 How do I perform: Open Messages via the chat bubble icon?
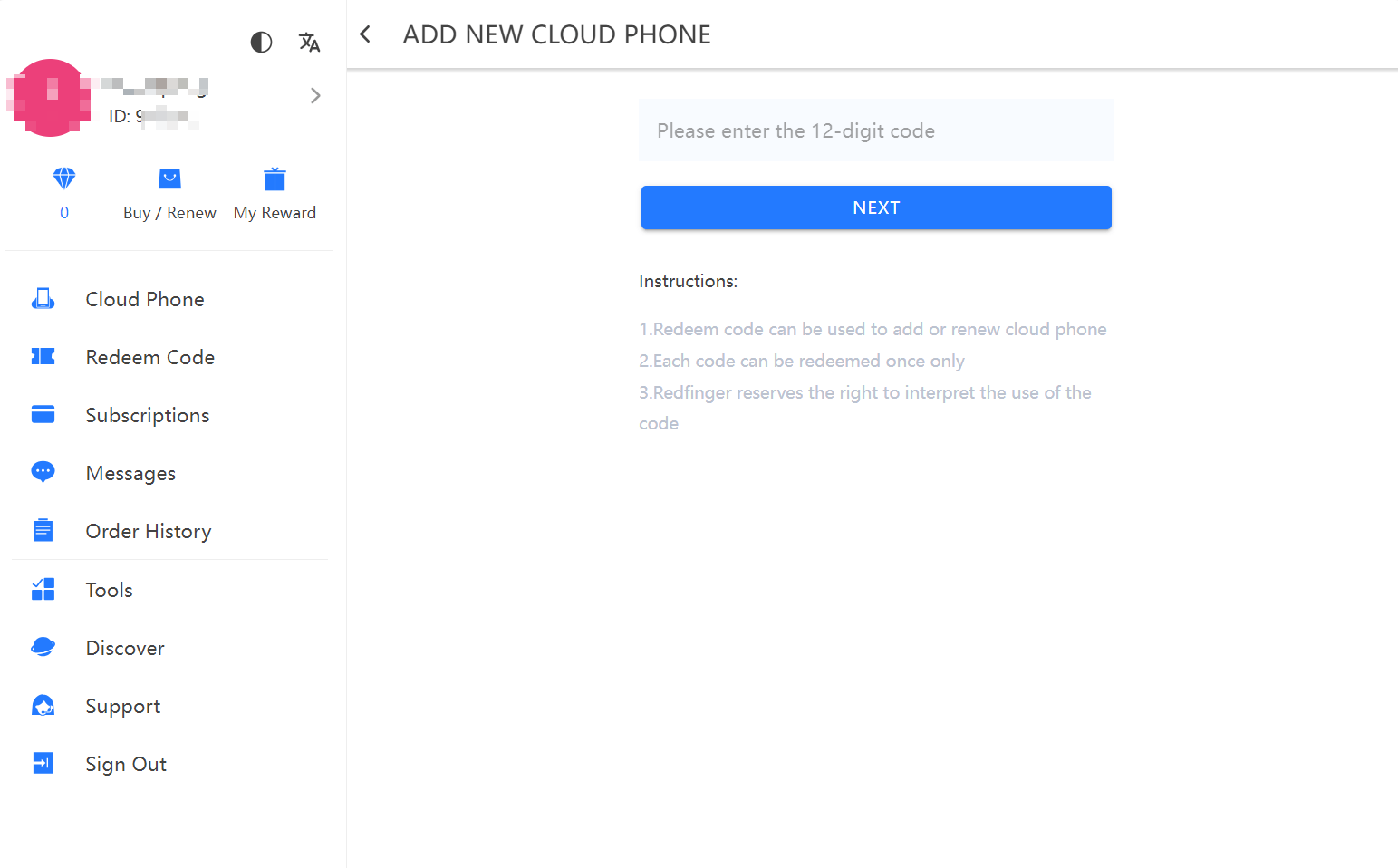coord(43,472)
